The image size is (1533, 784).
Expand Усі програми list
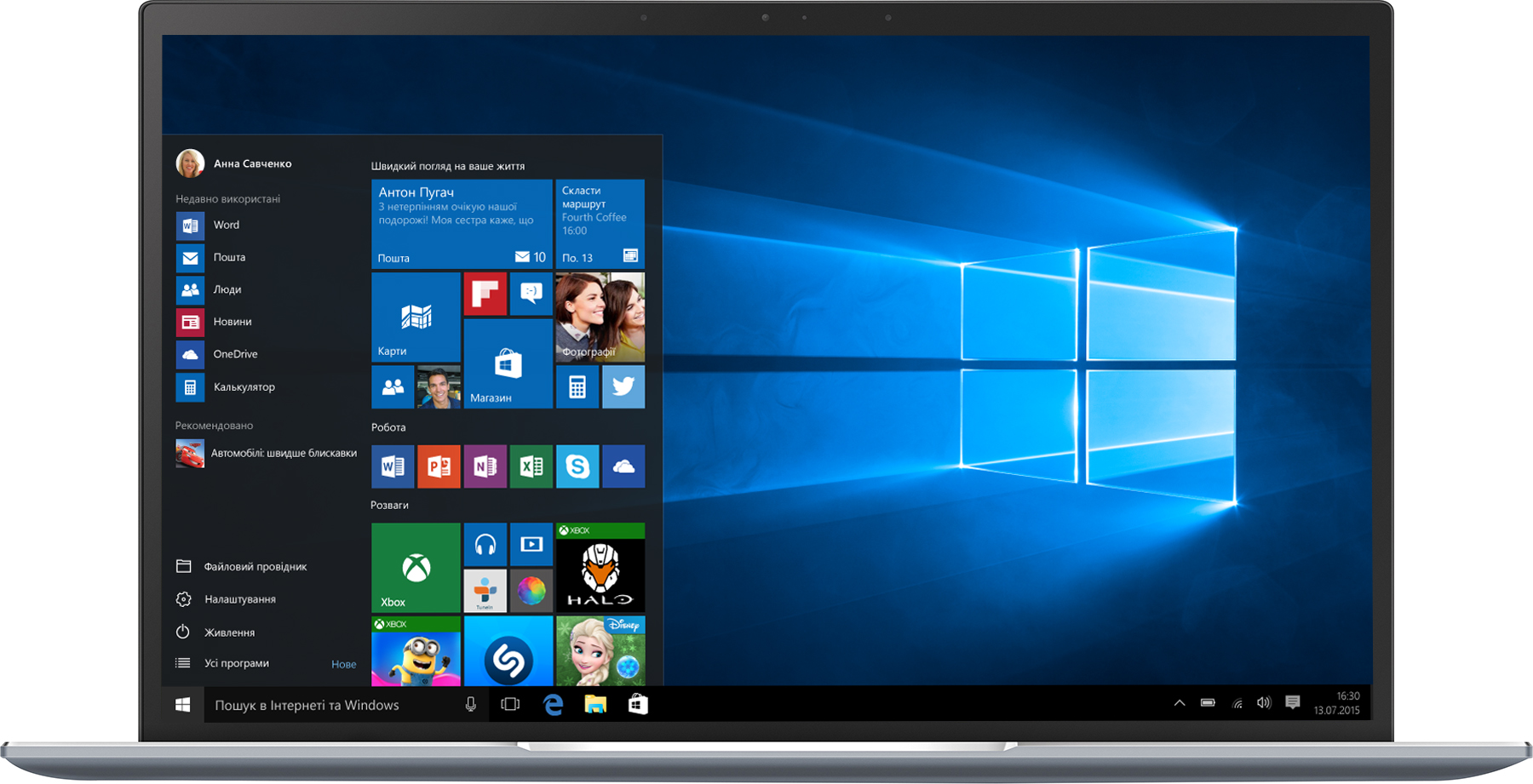pyautogui.click(x=236, y=664)
